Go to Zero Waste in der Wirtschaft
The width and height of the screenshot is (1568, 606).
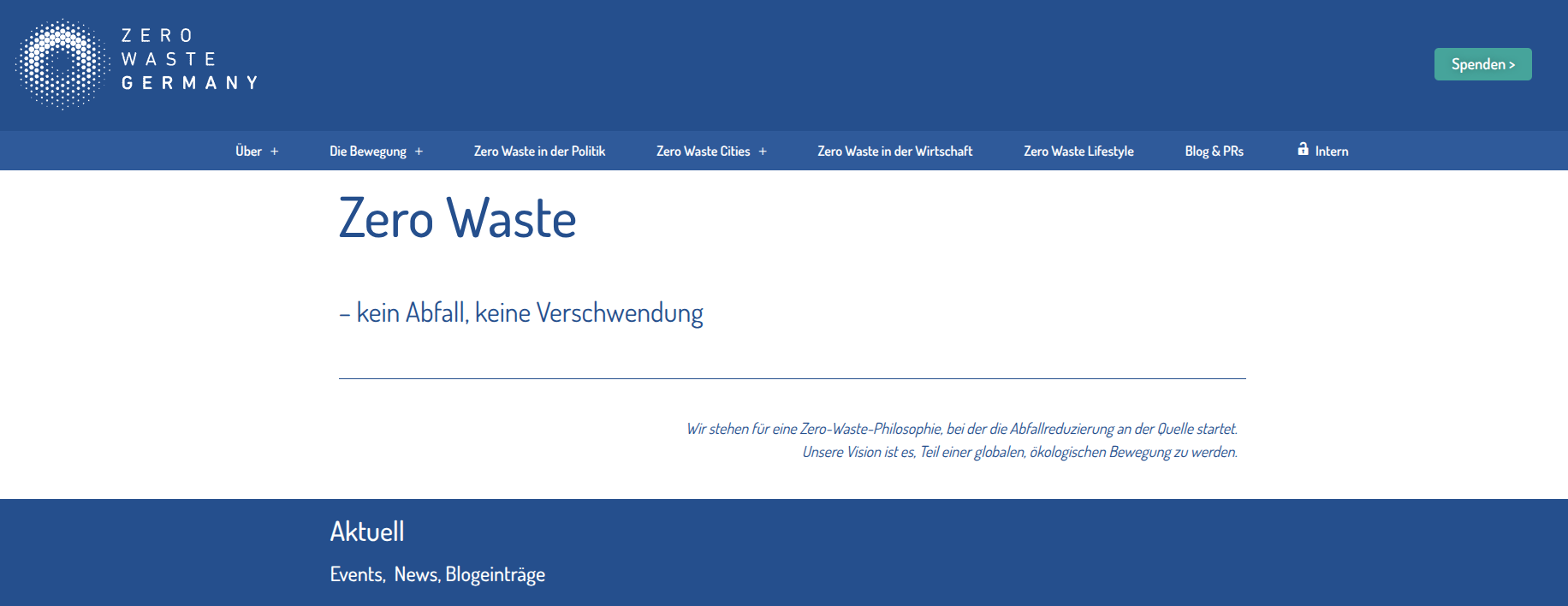point(895,151)
